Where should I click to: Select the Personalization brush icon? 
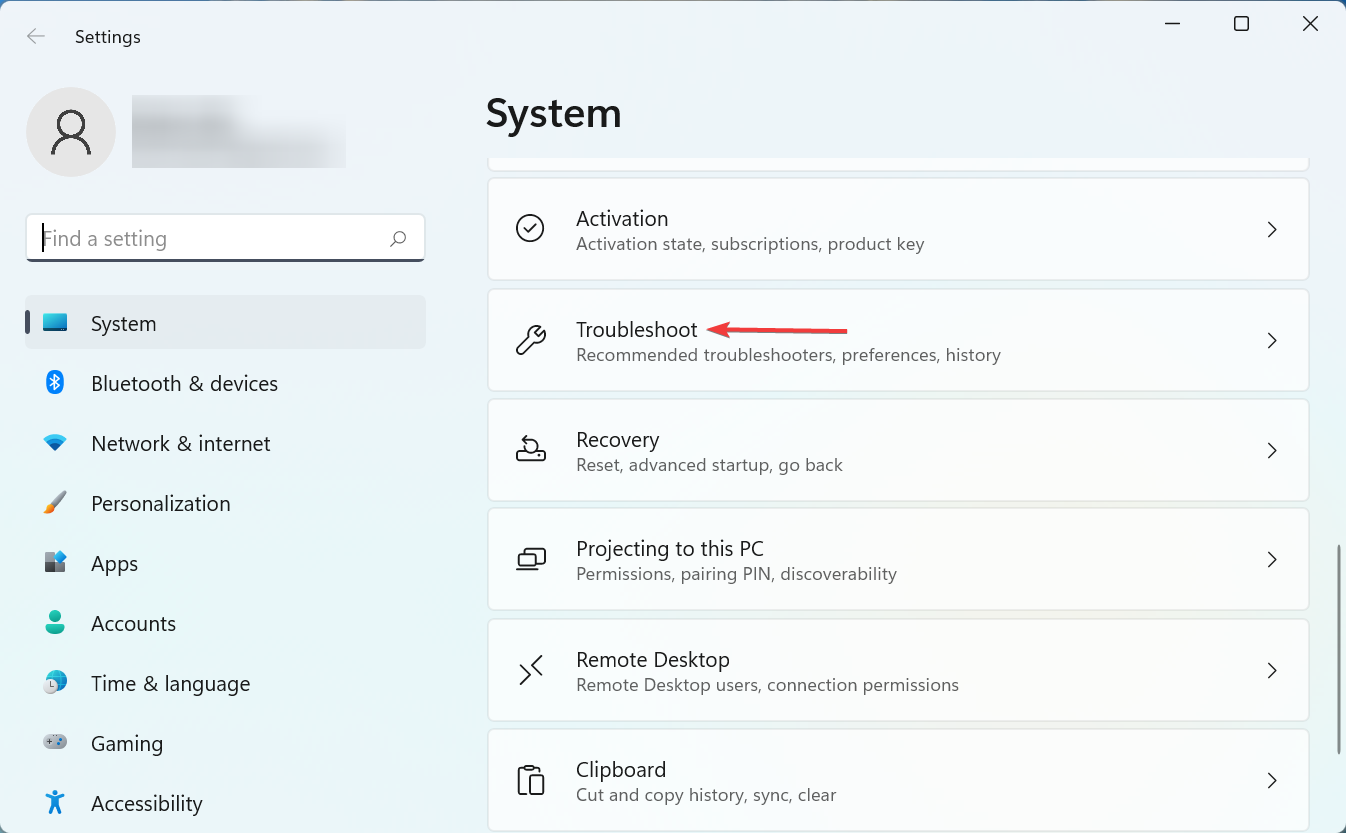[53, 503]
